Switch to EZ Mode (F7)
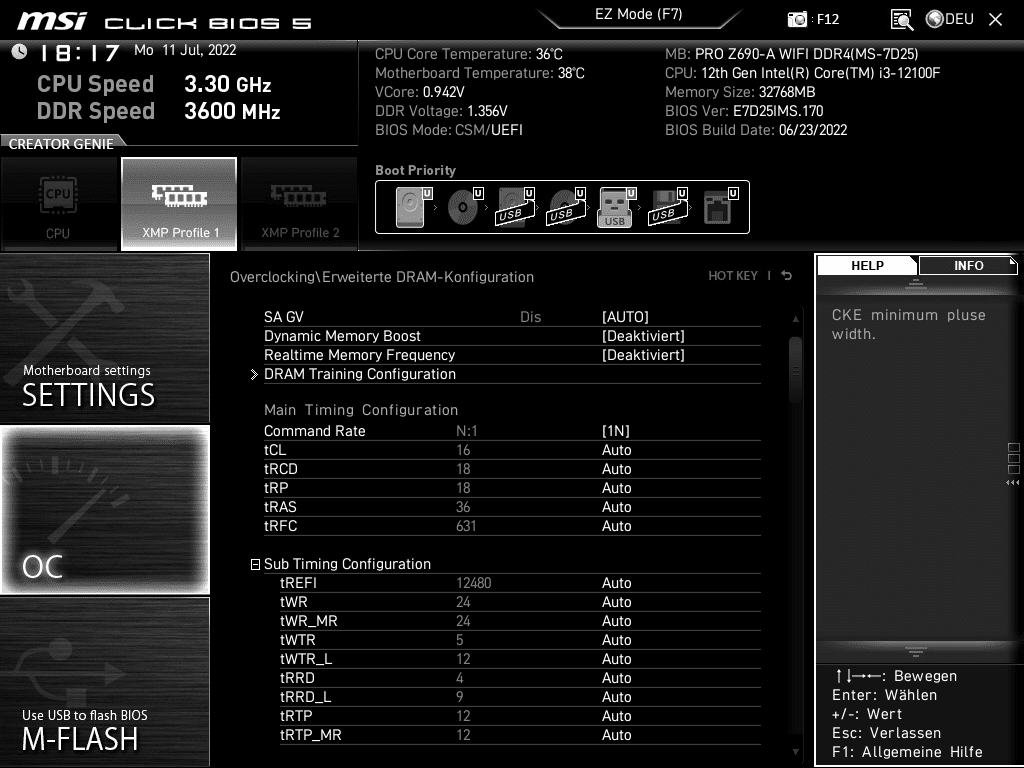 (x=638, y=14)
